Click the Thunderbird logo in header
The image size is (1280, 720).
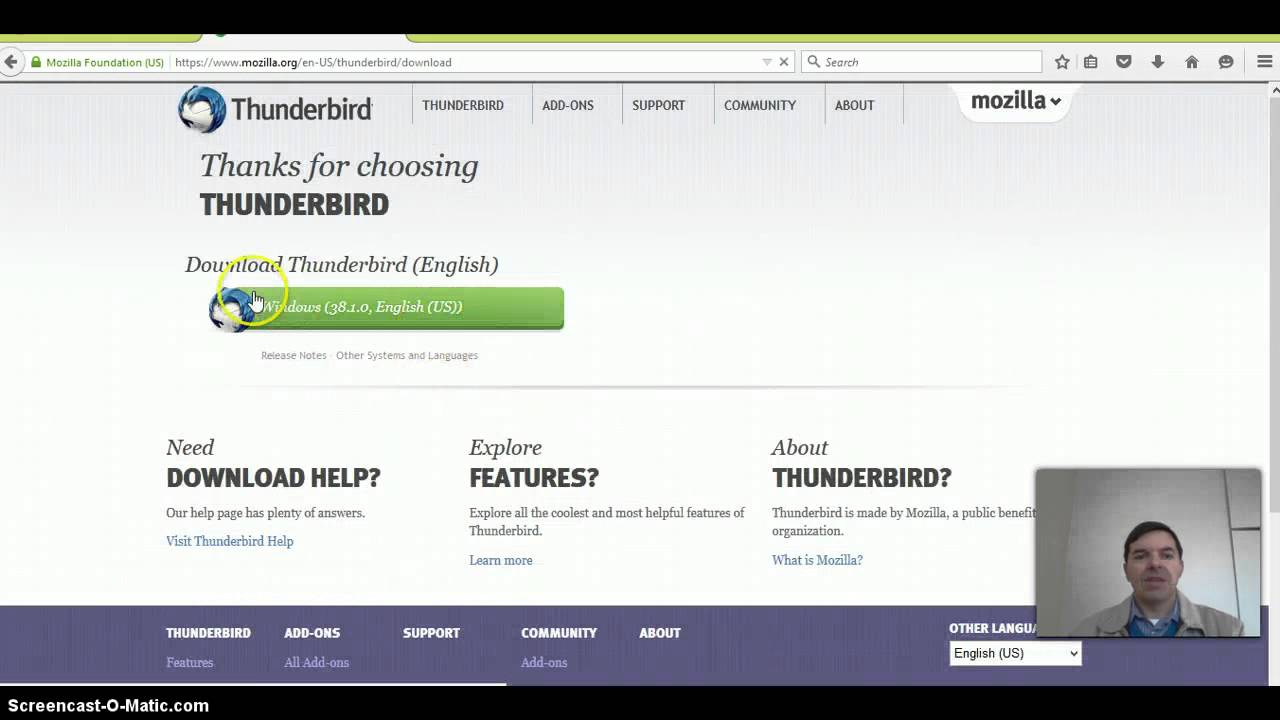tap(275, 109)
